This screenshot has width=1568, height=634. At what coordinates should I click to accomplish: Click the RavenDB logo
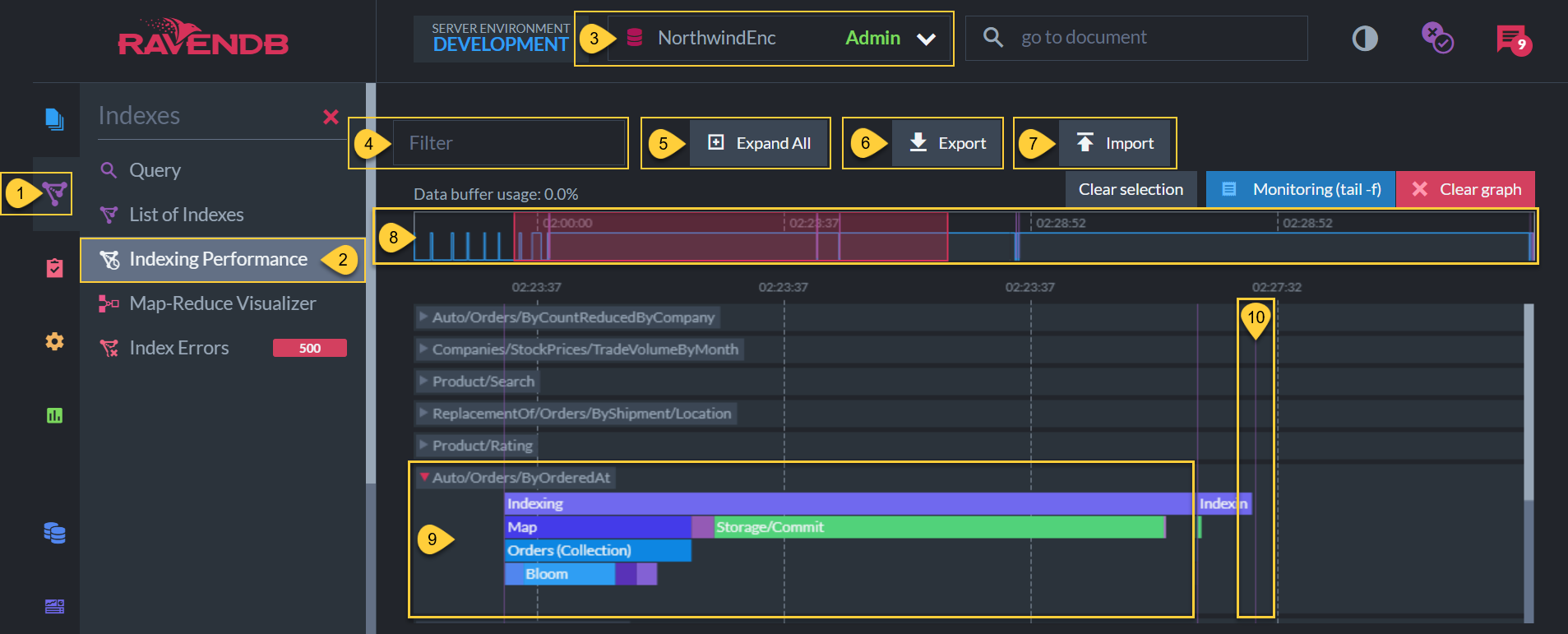[203, 37]
